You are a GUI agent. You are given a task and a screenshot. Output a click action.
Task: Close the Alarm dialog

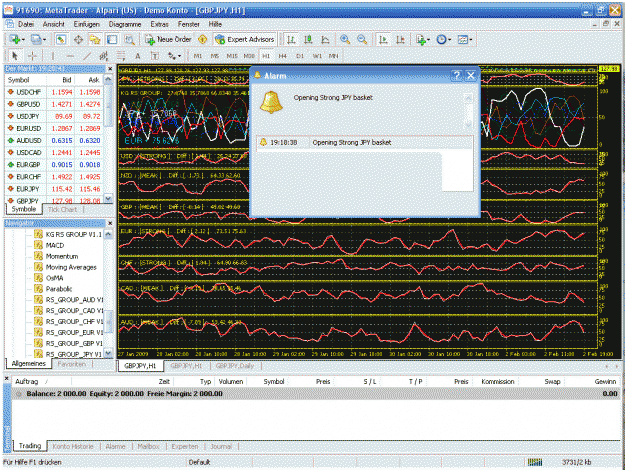471,75
